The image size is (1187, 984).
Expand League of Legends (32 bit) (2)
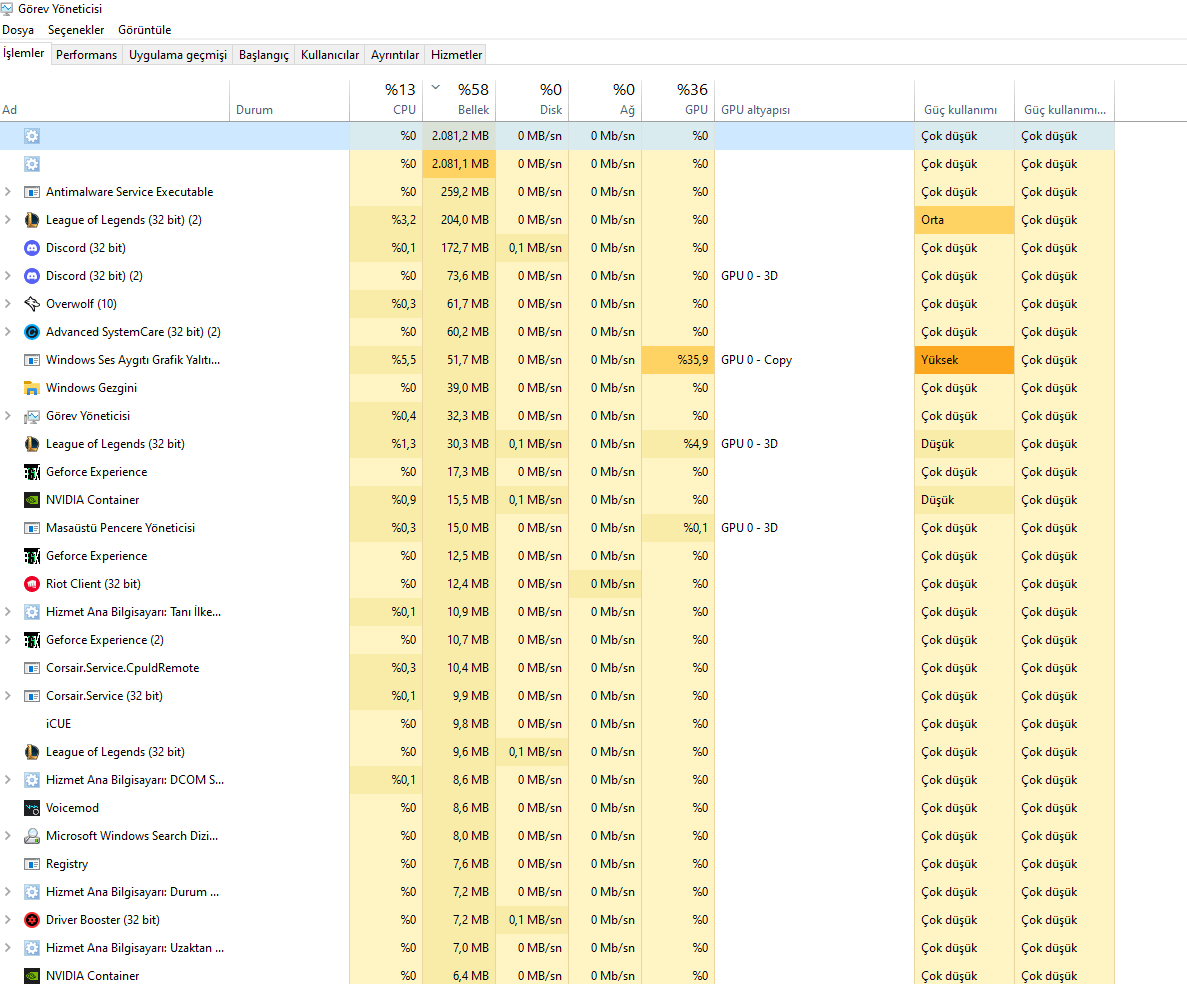[8, 220]
